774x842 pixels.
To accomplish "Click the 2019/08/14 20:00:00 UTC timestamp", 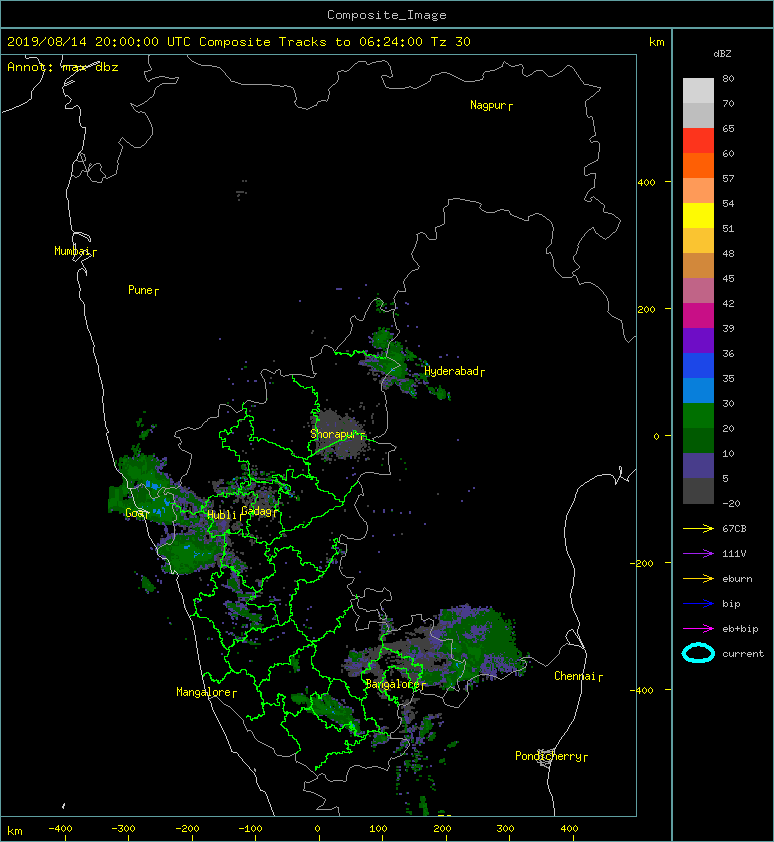I will (x=99, y=42).
